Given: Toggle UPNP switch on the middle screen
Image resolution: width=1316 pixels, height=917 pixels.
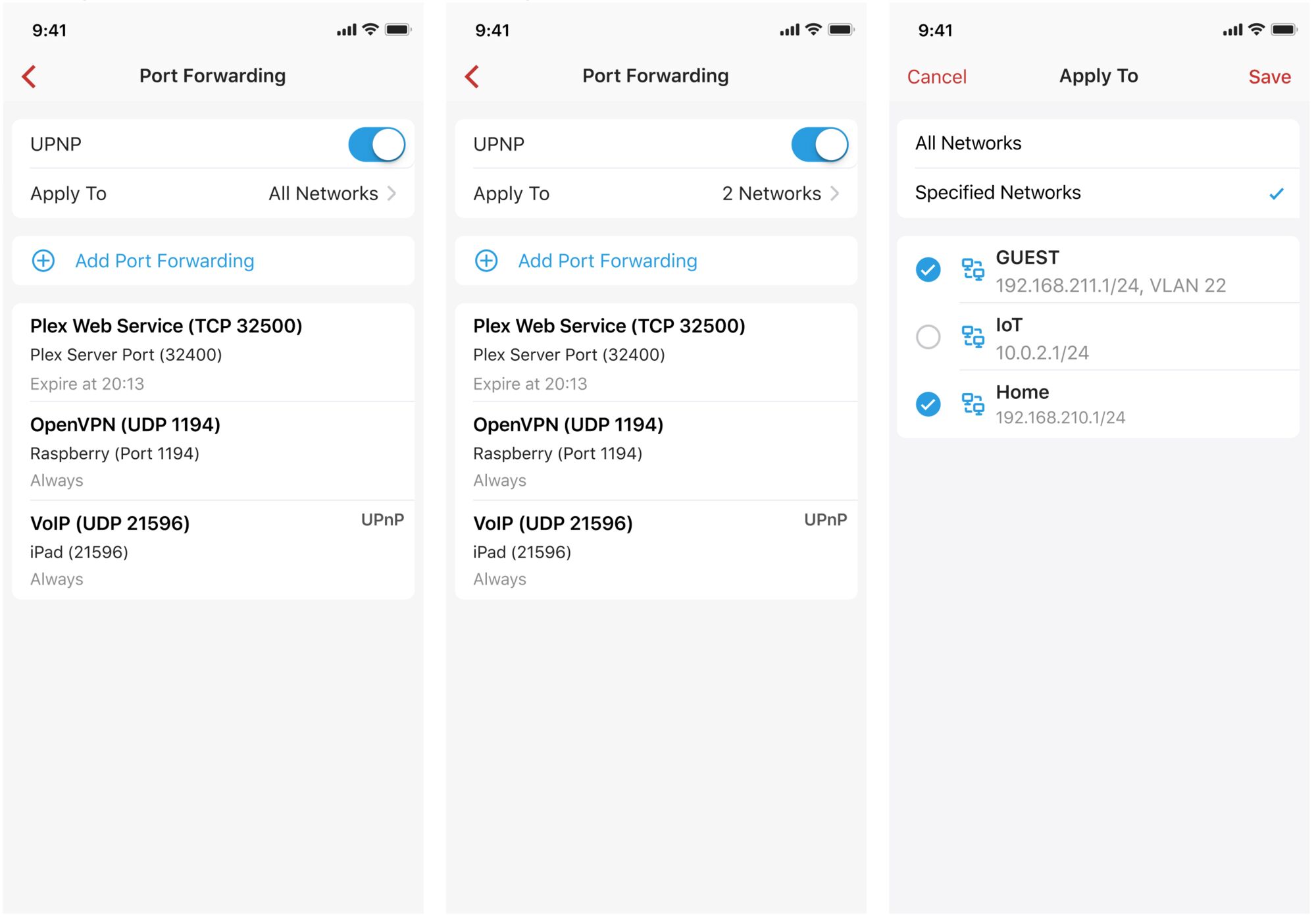Looking at the screenshot, I should pos(820,145).
